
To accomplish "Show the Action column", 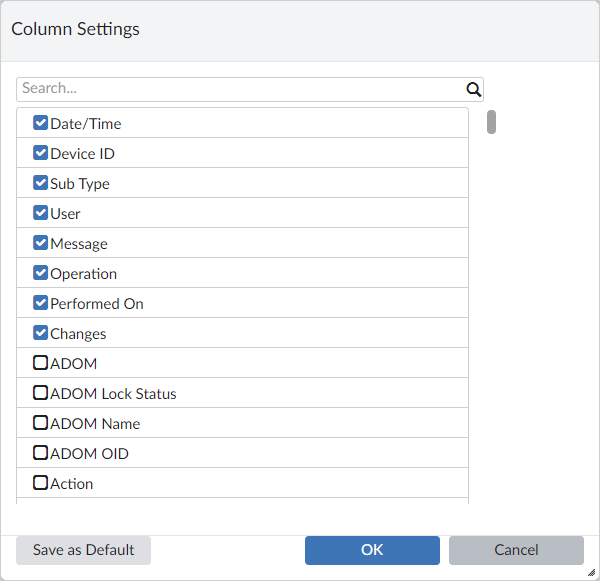I will [x=41, y=483].
